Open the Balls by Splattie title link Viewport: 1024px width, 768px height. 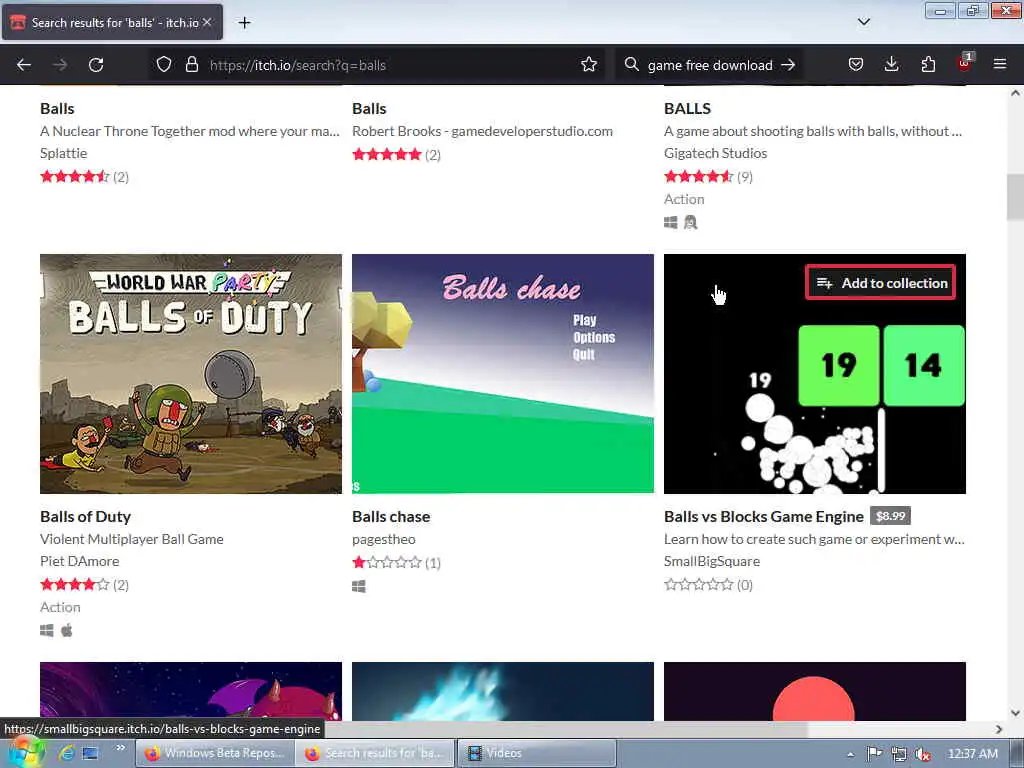[x=57, y=108]
